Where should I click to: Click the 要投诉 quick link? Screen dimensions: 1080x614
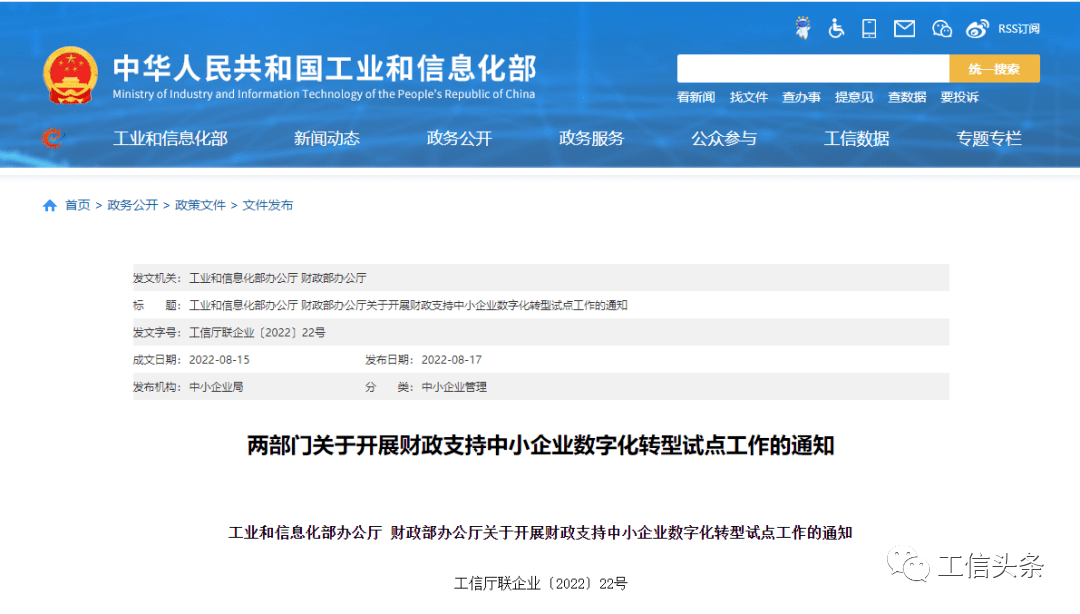(x=959, y=97)
